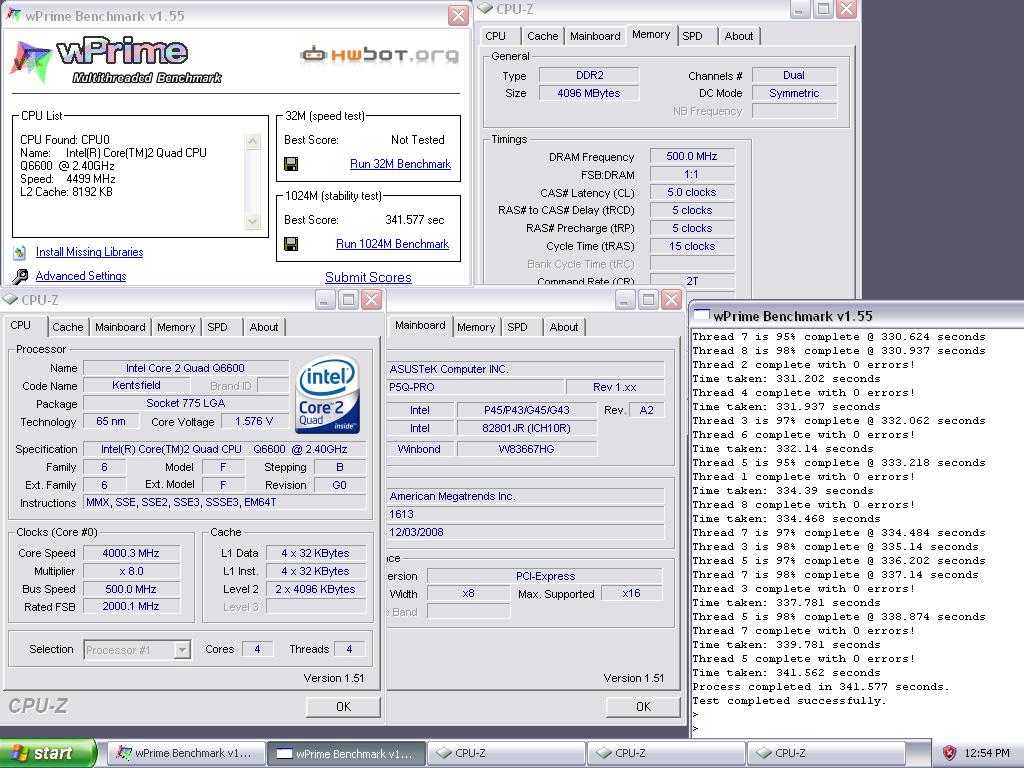This screenshot has width=1024, height=768.
Task: Click the CPU-Z CPU window title icon
Action: pyautogui.click(x=10, y=299)
